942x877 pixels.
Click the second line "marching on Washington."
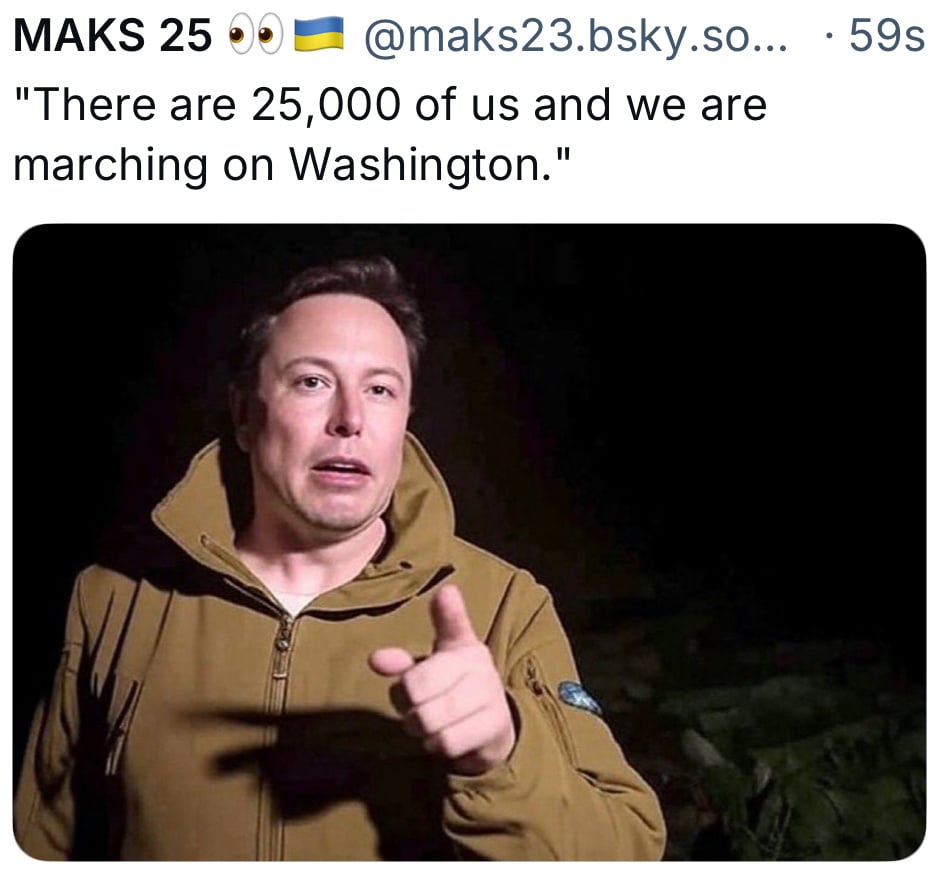pos(291,165)
